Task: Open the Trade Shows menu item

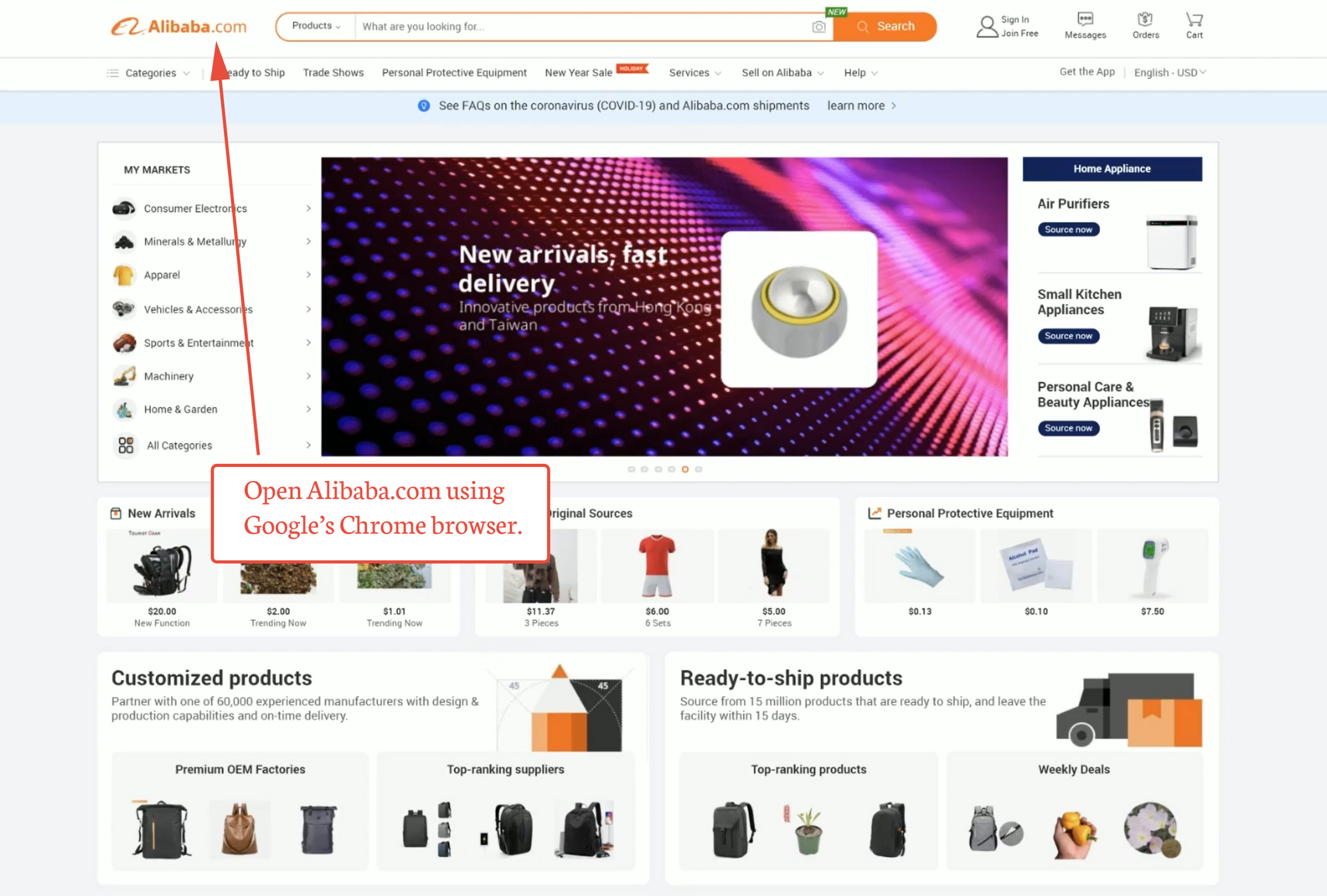Action: [x=333, y=73]
